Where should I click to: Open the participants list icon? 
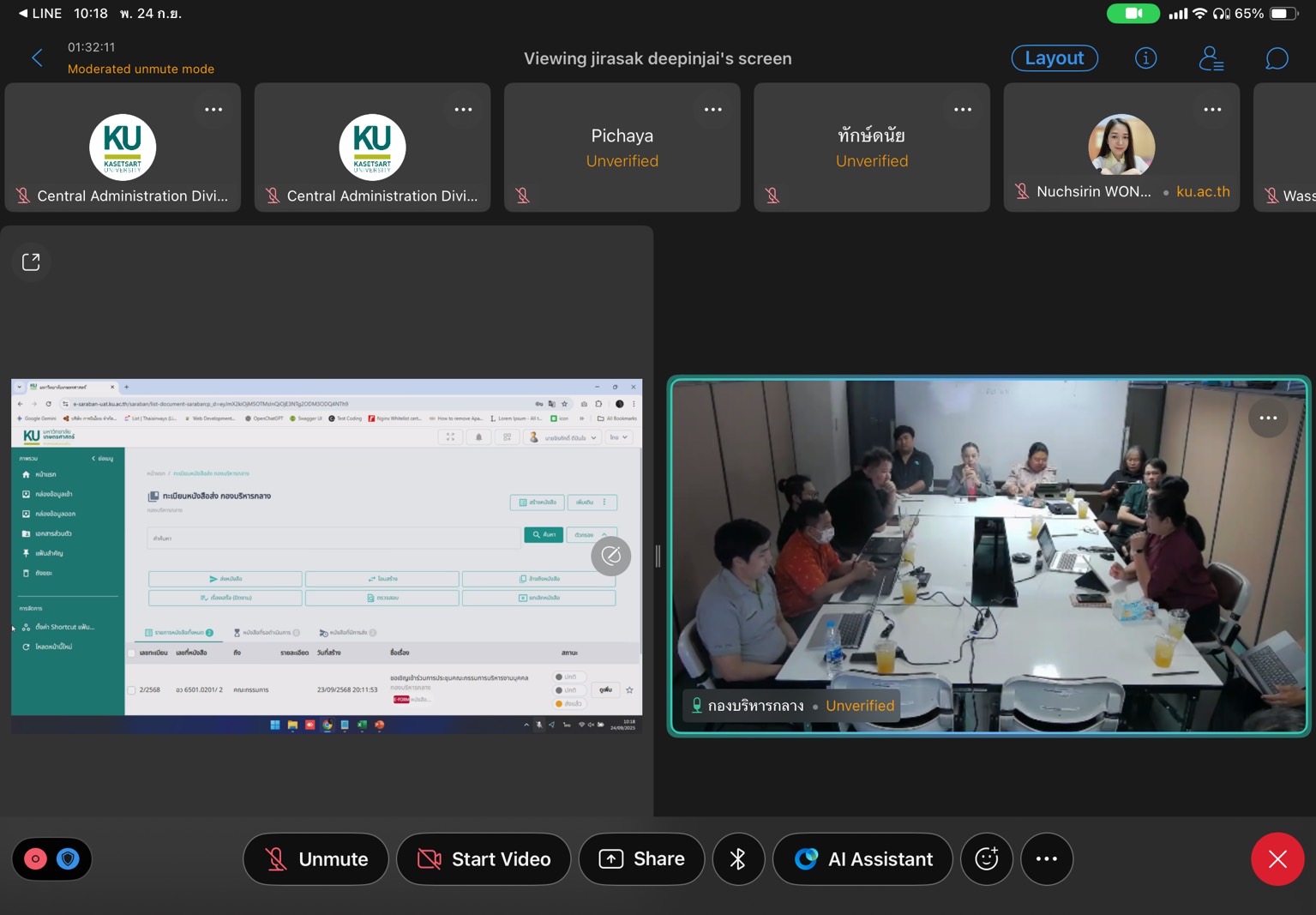click(1211, 58)
